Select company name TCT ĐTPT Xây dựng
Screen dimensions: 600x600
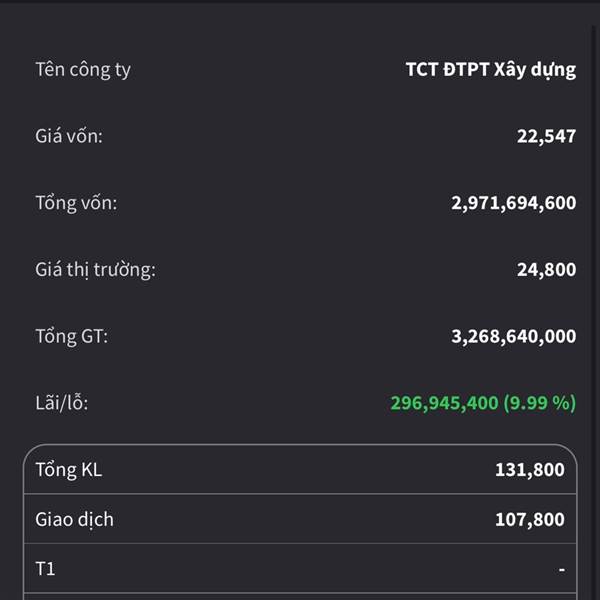(x=491, y=70)
